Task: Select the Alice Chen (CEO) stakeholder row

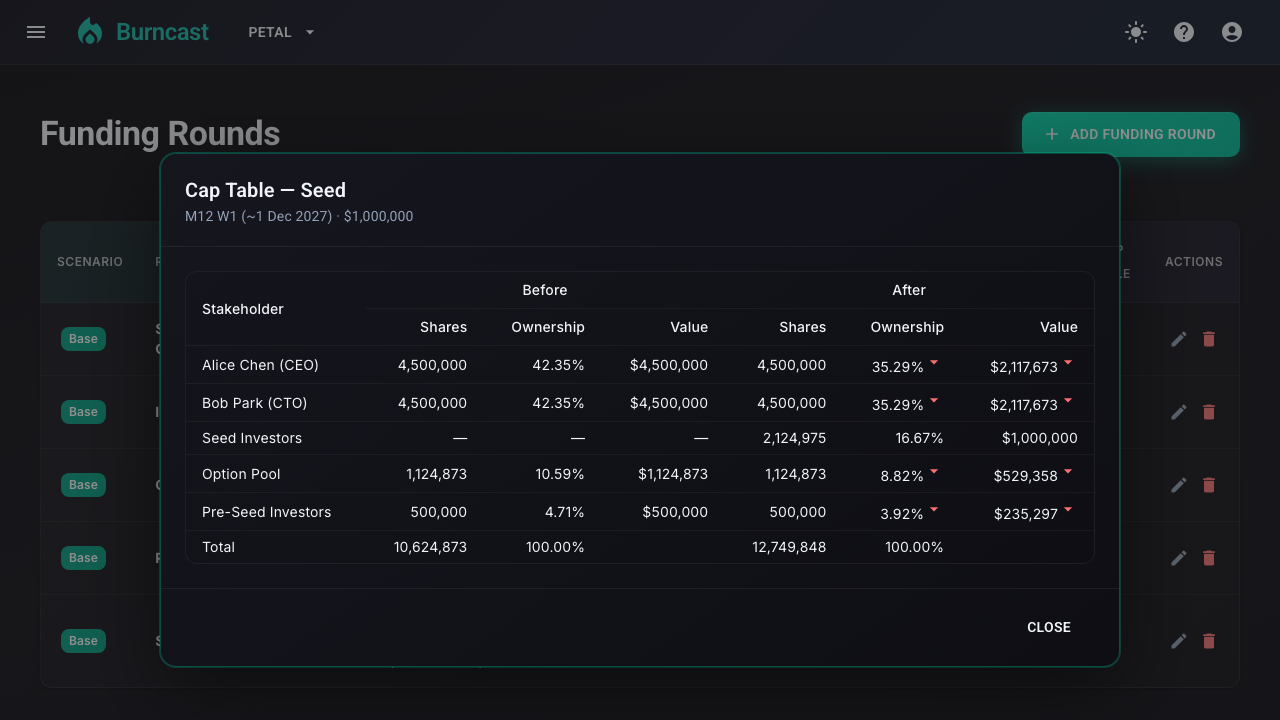Action: [640, 365]
